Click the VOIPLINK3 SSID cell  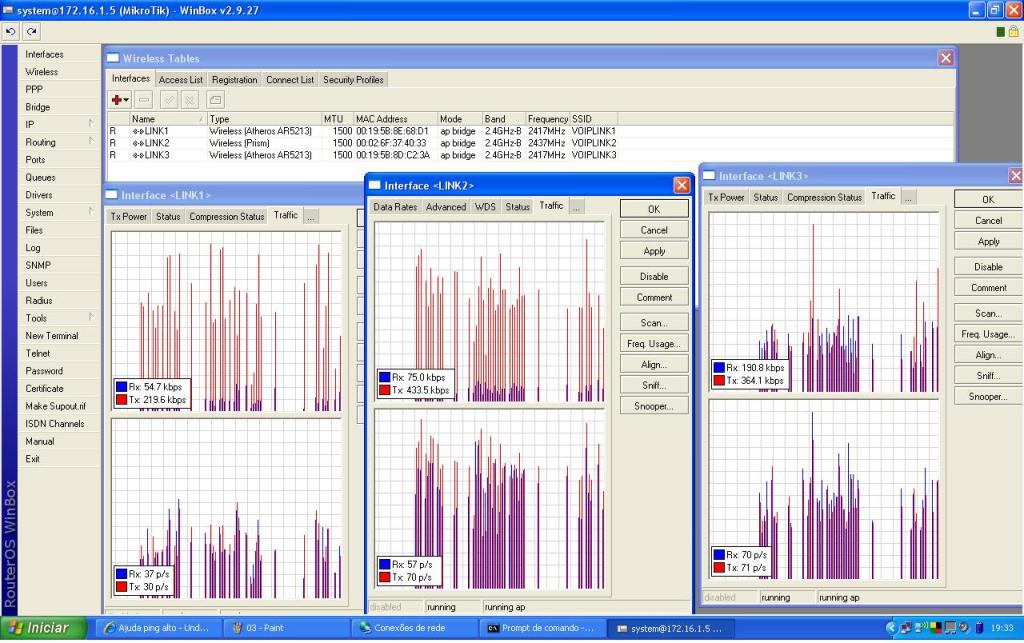594,155
